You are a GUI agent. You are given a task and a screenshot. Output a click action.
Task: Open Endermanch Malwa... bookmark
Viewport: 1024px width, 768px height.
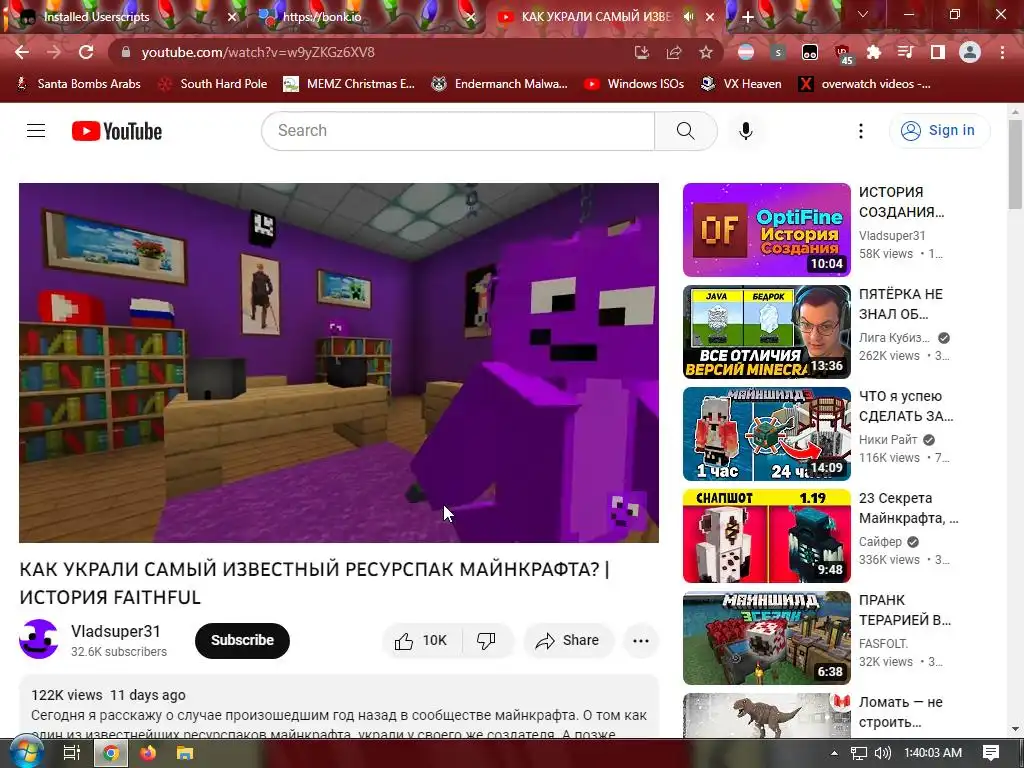(x=500, y=84)
